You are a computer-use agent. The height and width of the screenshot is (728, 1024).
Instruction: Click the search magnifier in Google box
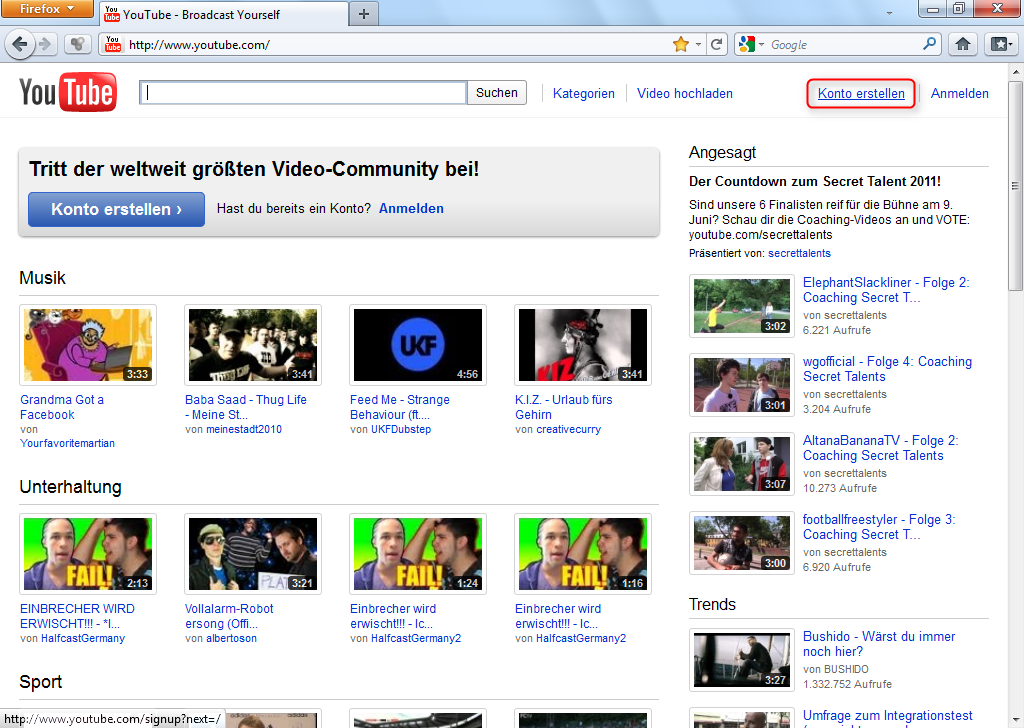pyautogui.click(x=929, y=44)
